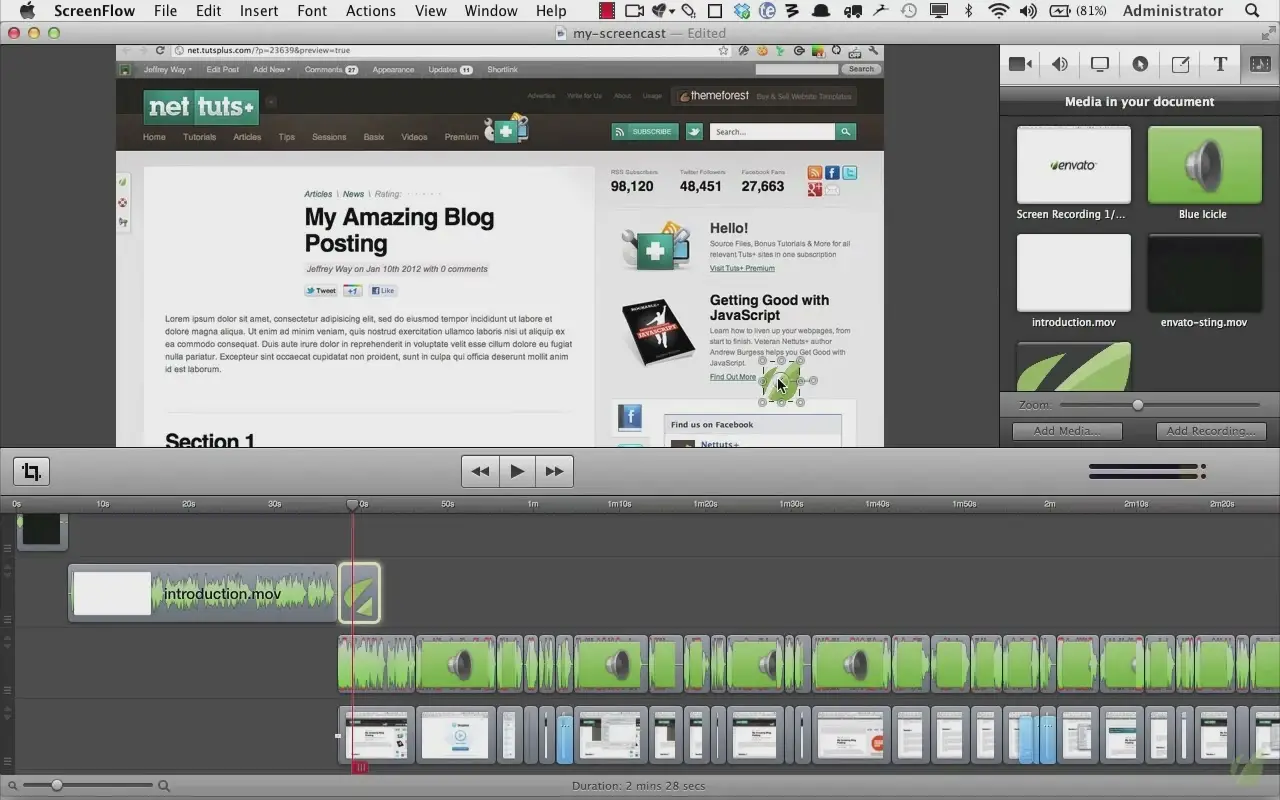Click the Nettuts Search field in preview
The image size is (1280, 800).
772,132
